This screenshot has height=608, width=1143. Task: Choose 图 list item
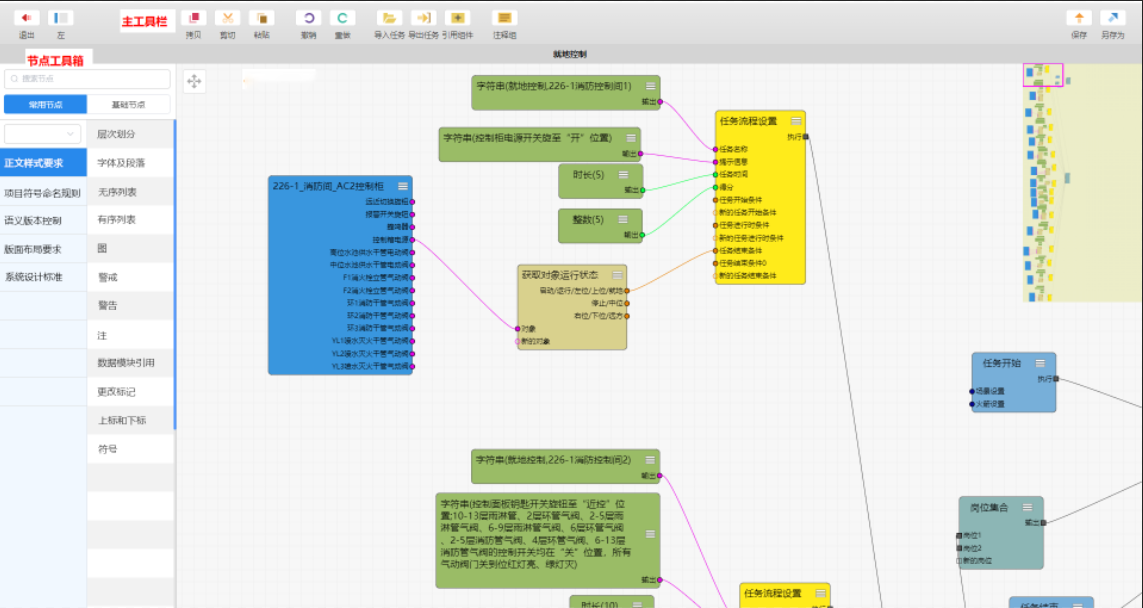(x=130, y=249)
